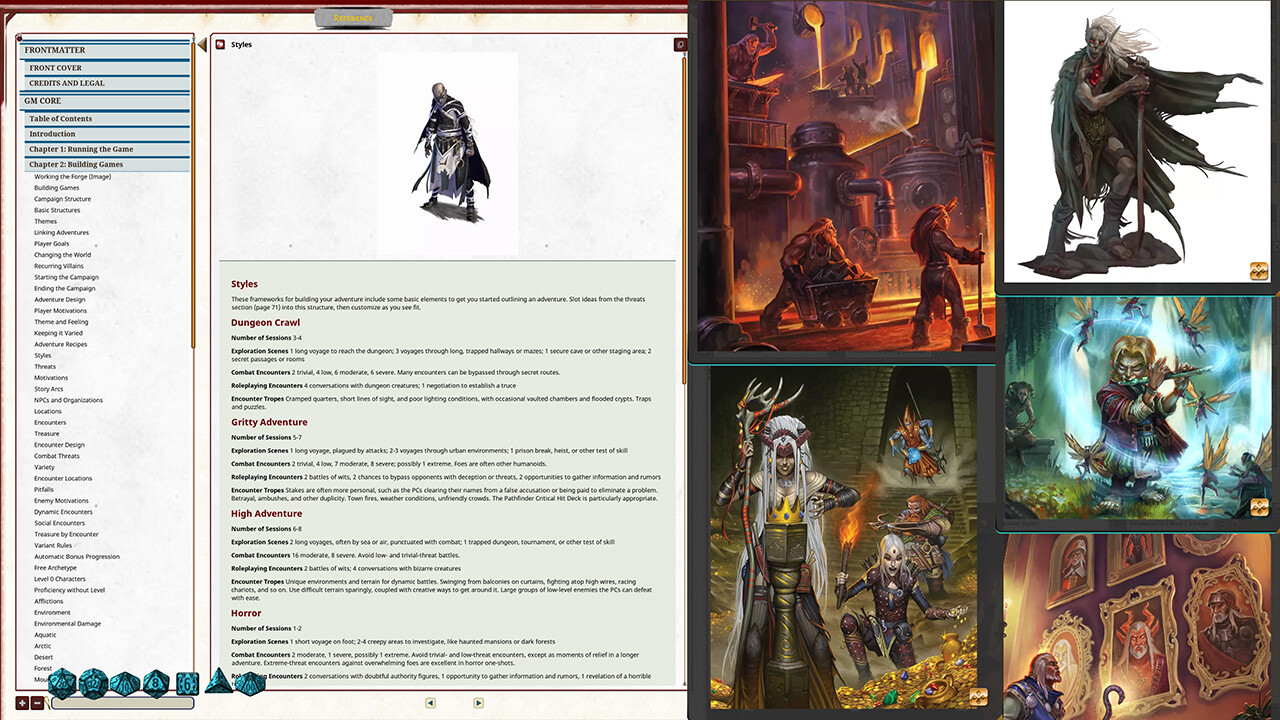Roll the d10 die
1280x720 pixels.
125,682
